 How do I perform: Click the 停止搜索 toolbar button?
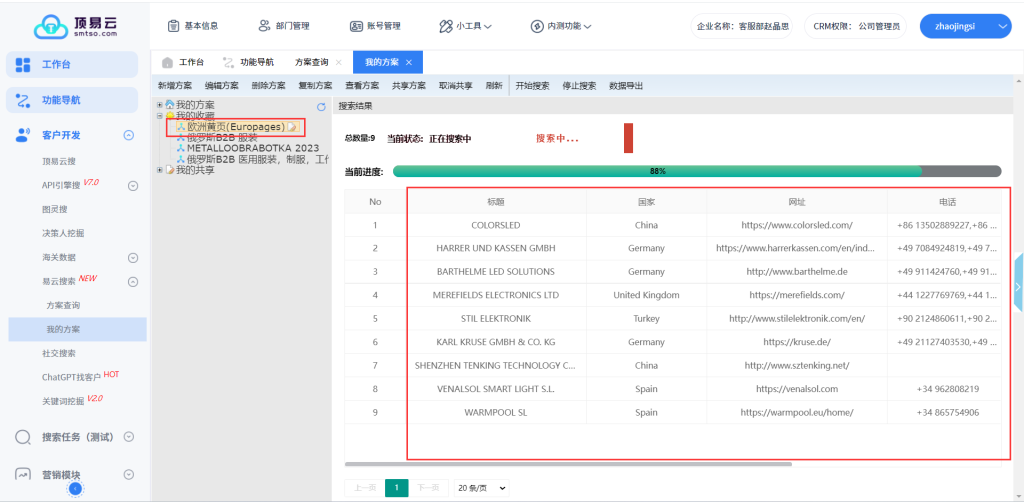(x=580, y=86)
